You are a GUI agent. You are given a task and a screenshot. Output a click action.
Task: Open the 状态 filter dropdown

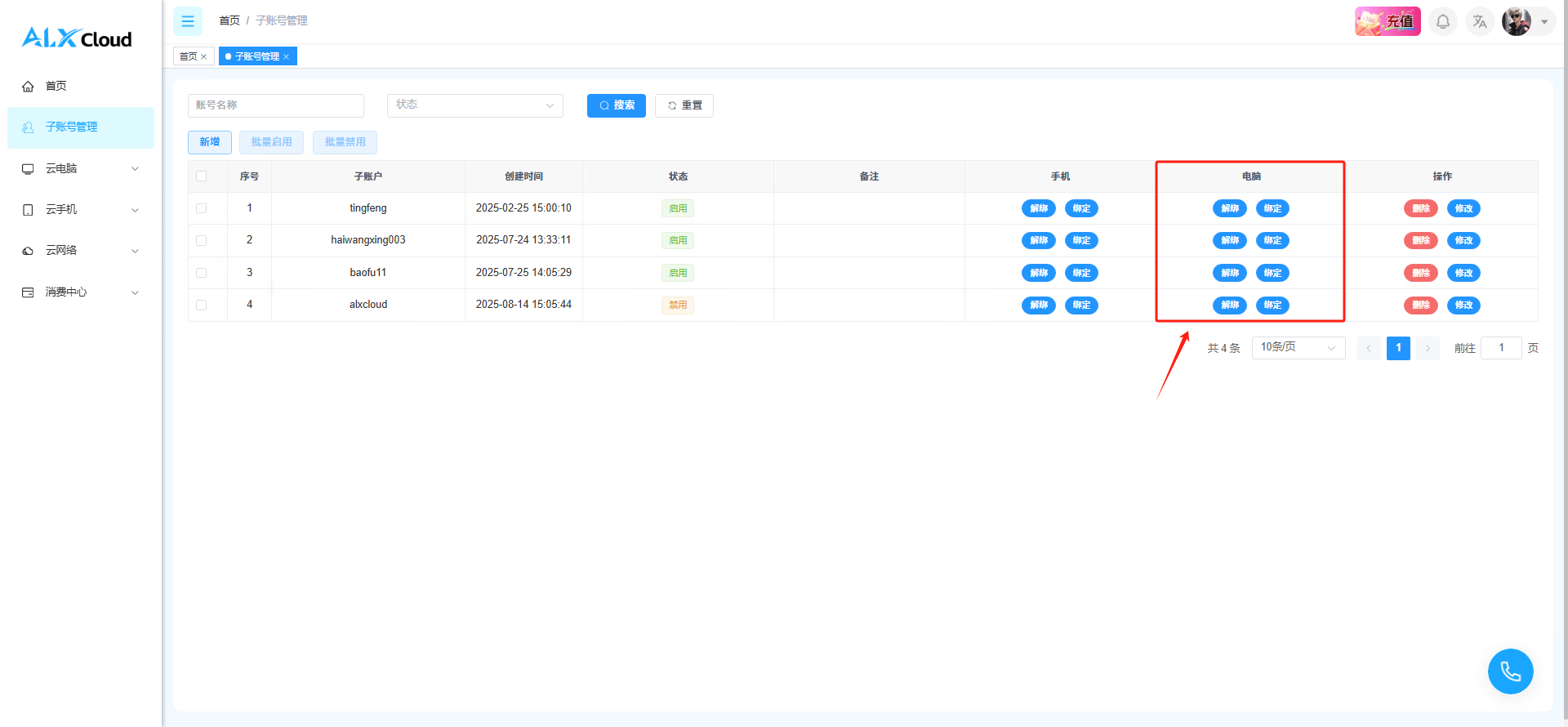(x=474, y=105)
